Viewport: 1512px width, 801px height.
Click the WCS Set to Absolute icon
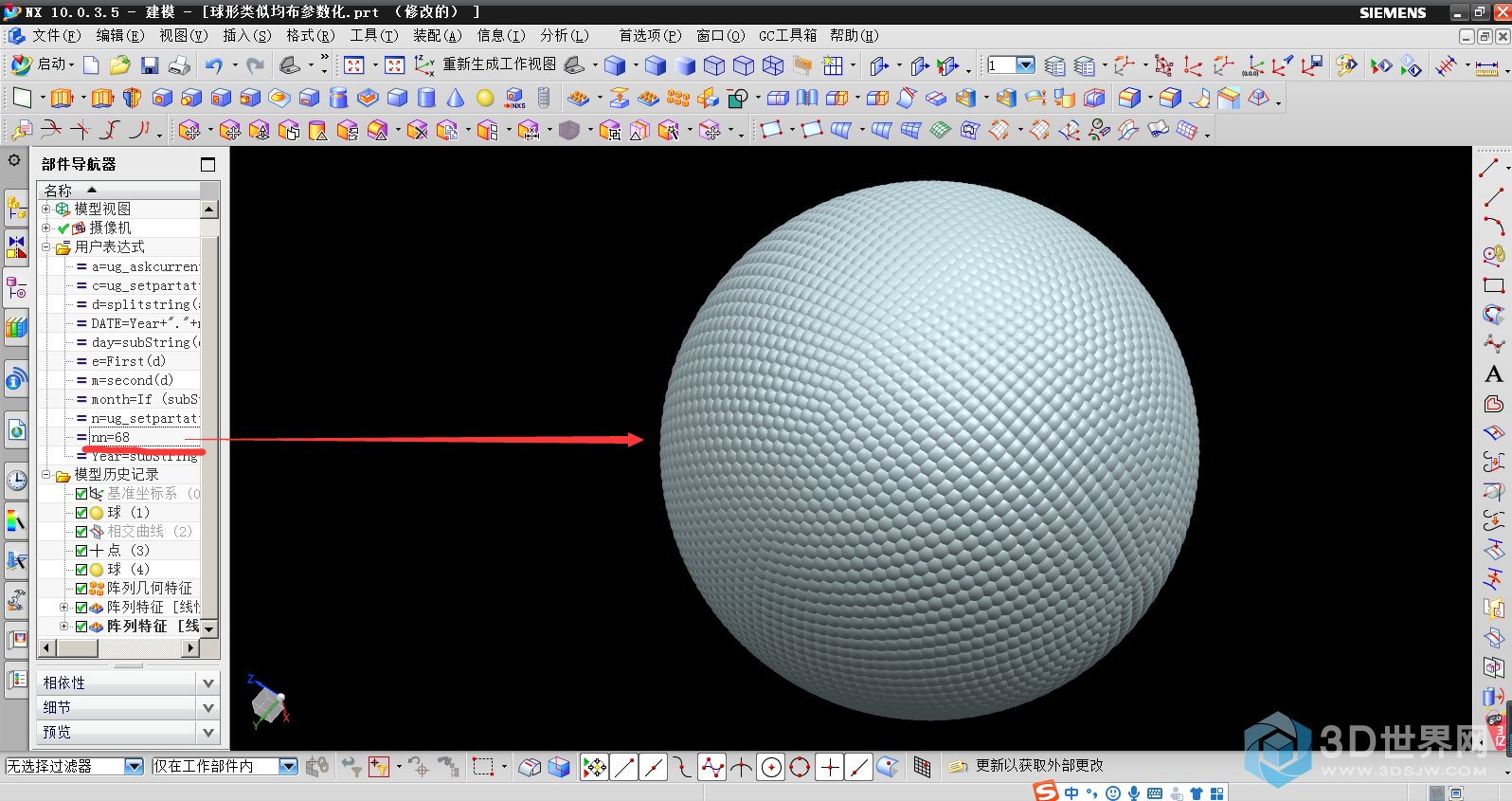tap(1253, 65)
